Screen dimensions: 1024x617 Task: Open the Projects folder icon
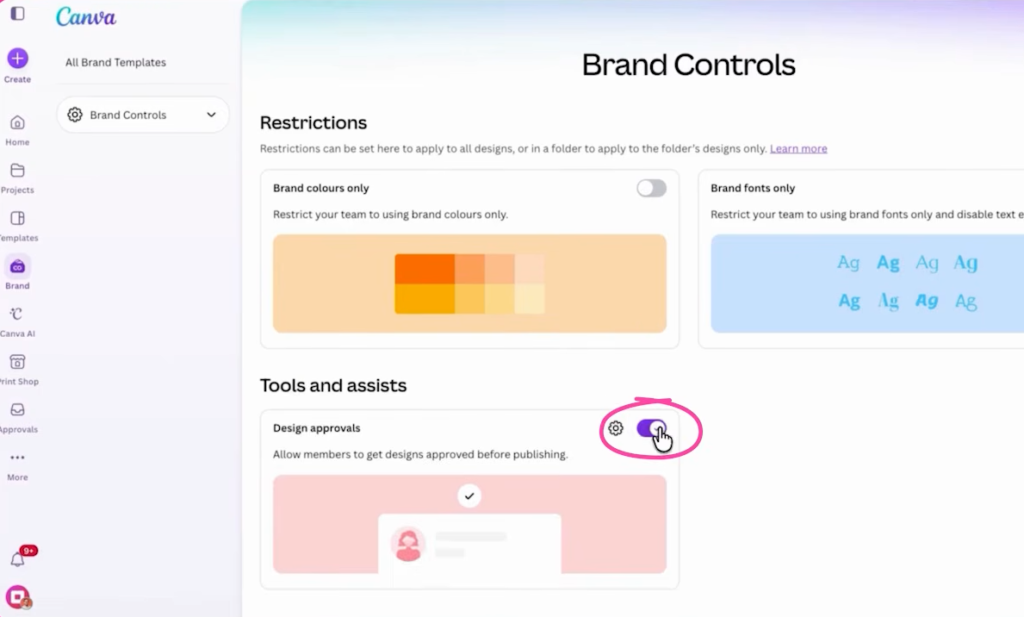18,170
